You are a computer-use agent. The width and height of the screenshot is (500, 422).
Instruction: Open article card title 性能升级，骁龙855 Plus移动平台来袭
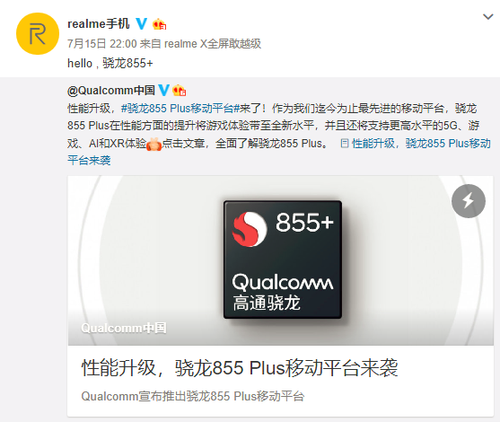[x=240, y=368]
